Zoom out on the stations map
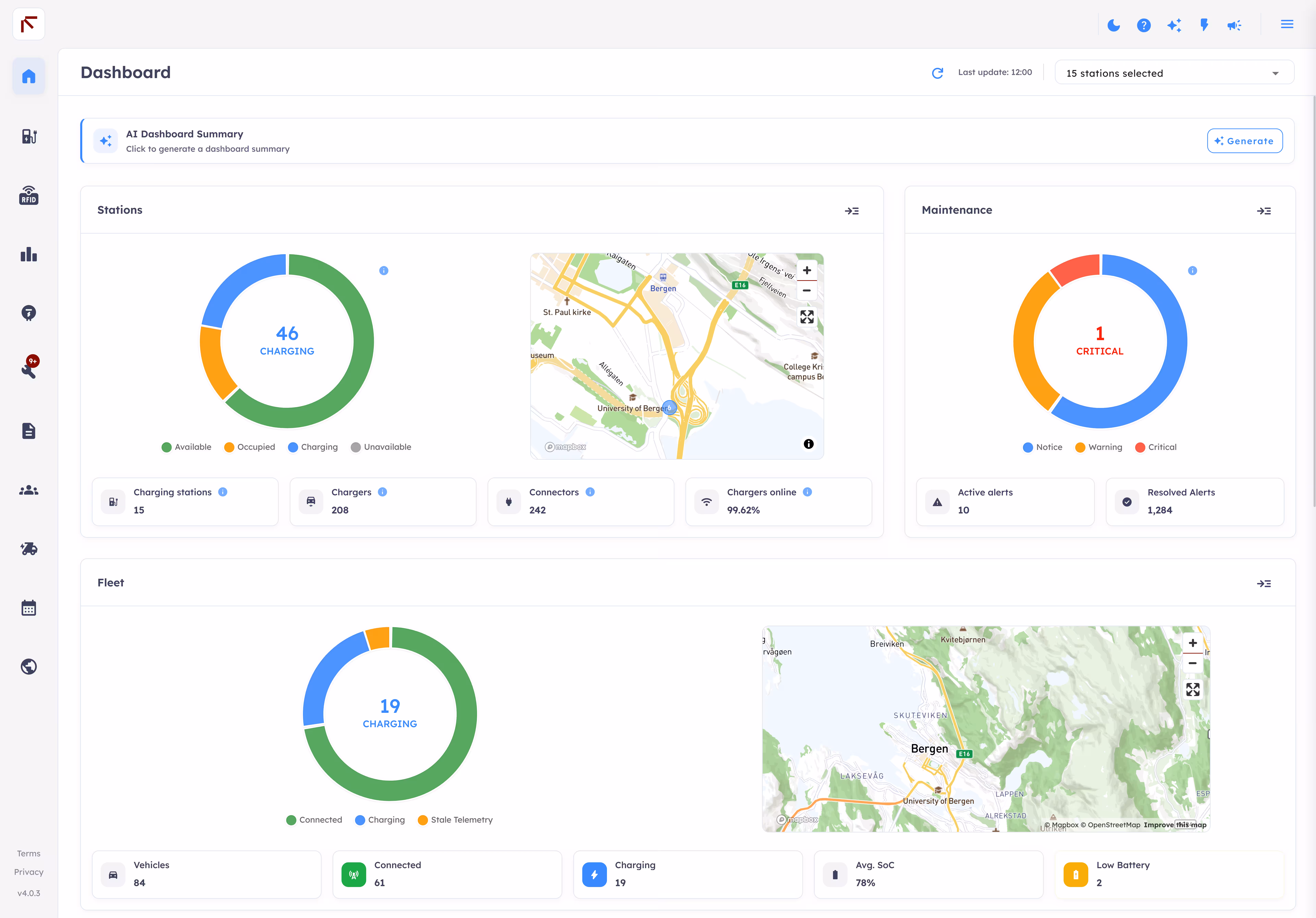 click(807, 290)
